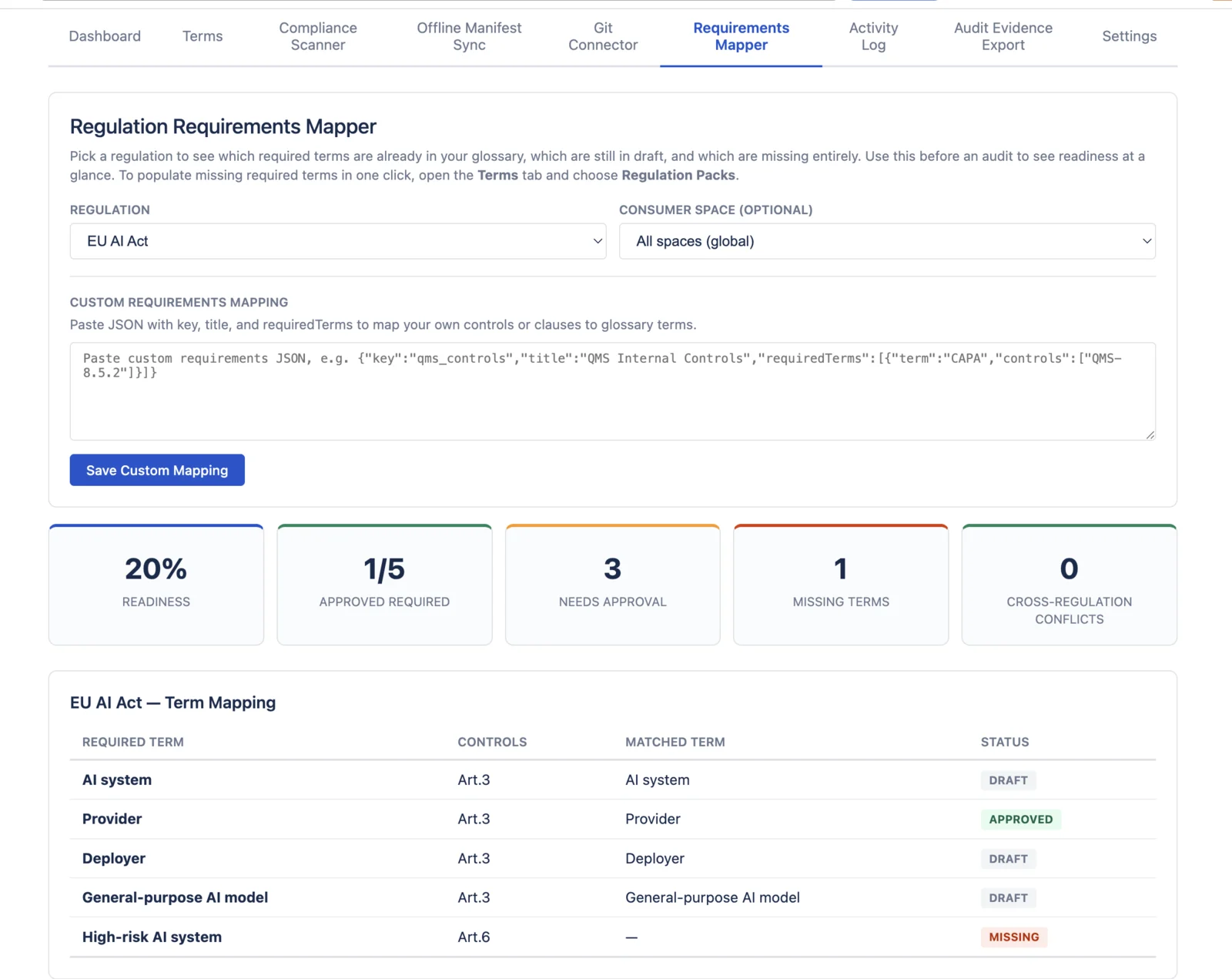The image size is (1232, 979).
Task: Click the Custom Requirements Mapping label
Action: pos(179,303)
